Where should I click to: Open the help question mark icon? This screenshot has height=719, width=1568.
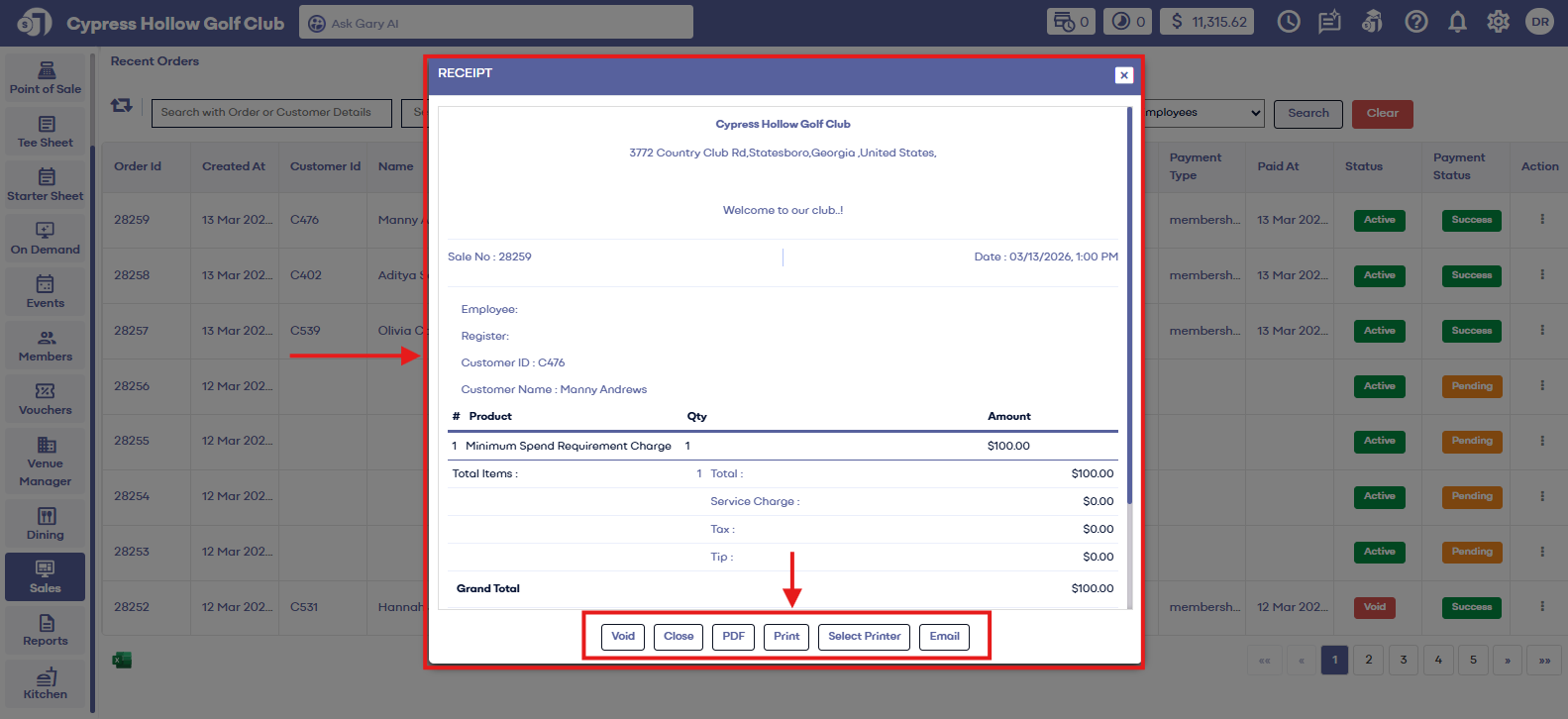tap(1416, 22)
